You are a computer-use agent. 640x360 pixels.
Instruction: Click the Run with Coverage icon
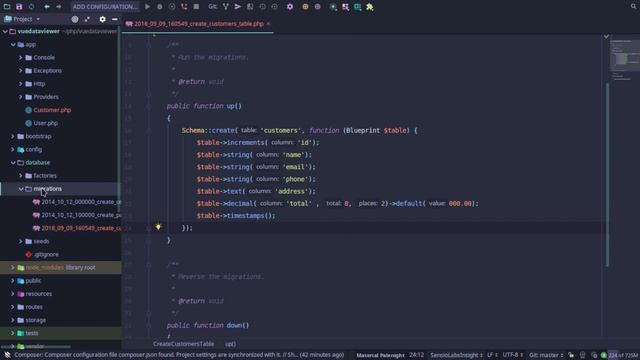[x=172, y=7]
